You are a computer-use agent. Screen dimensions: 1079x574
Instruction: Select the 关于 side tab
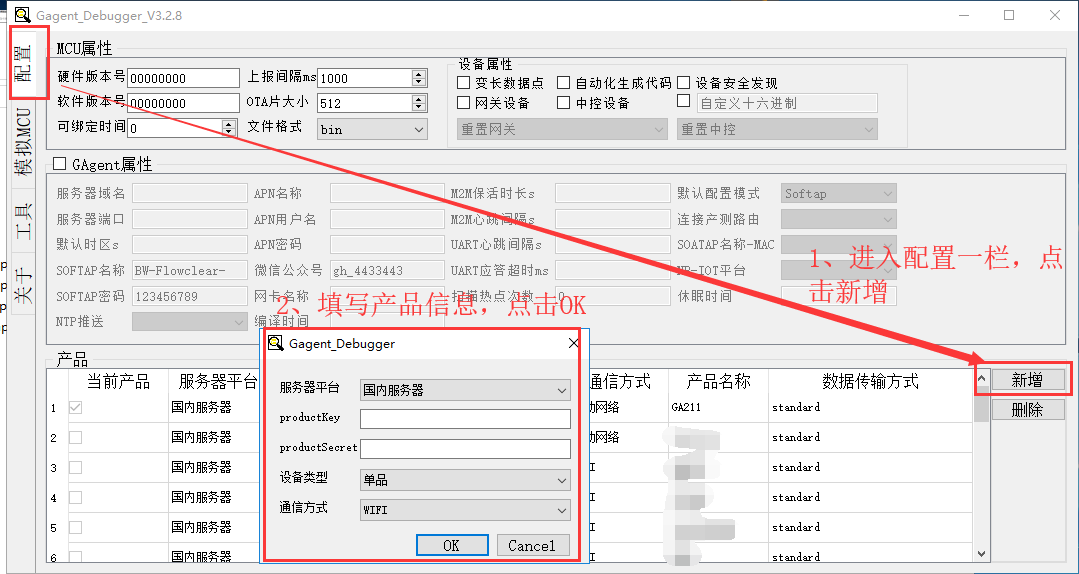coord(24,285)
